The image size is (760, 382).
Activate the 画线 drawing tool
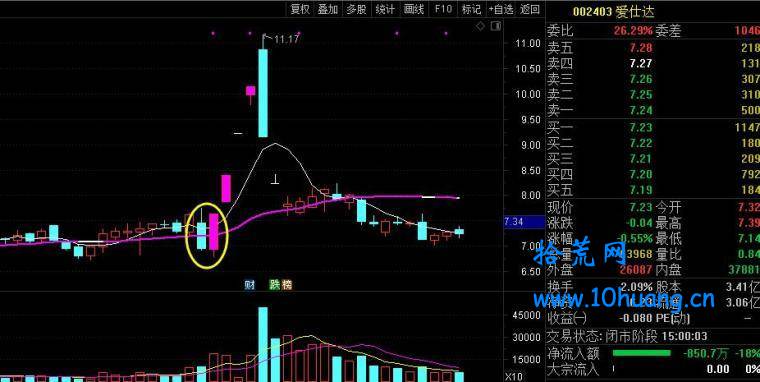[413, 9]
